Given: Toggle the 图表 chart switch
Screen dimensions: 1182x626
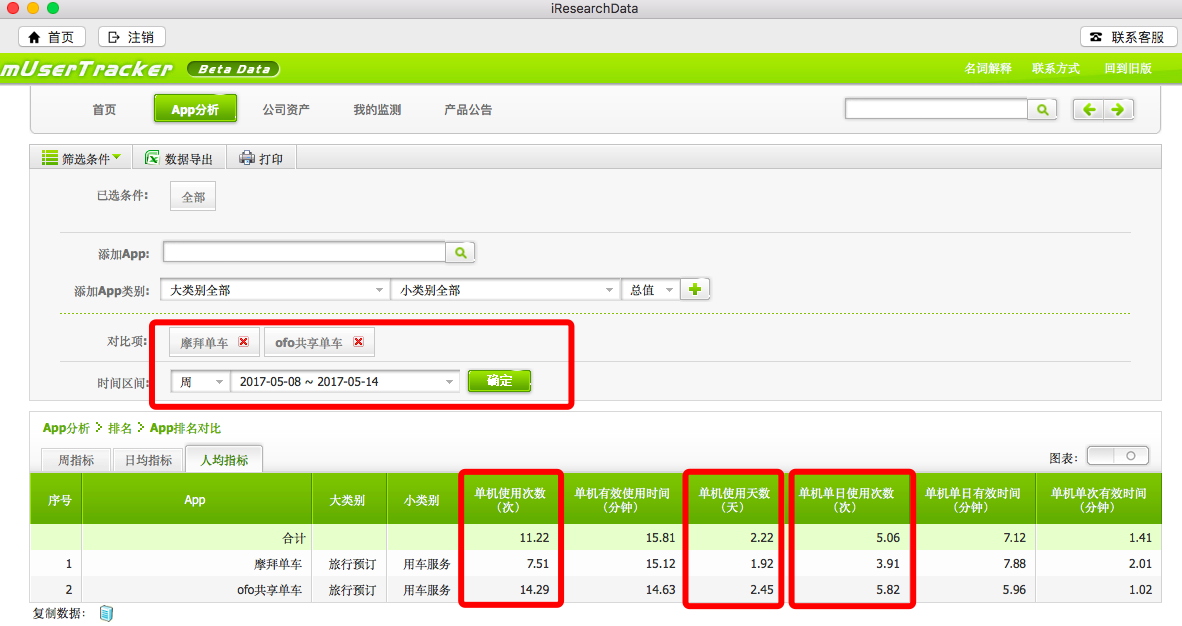Looking at the screenshot, I should (1117, 456).
